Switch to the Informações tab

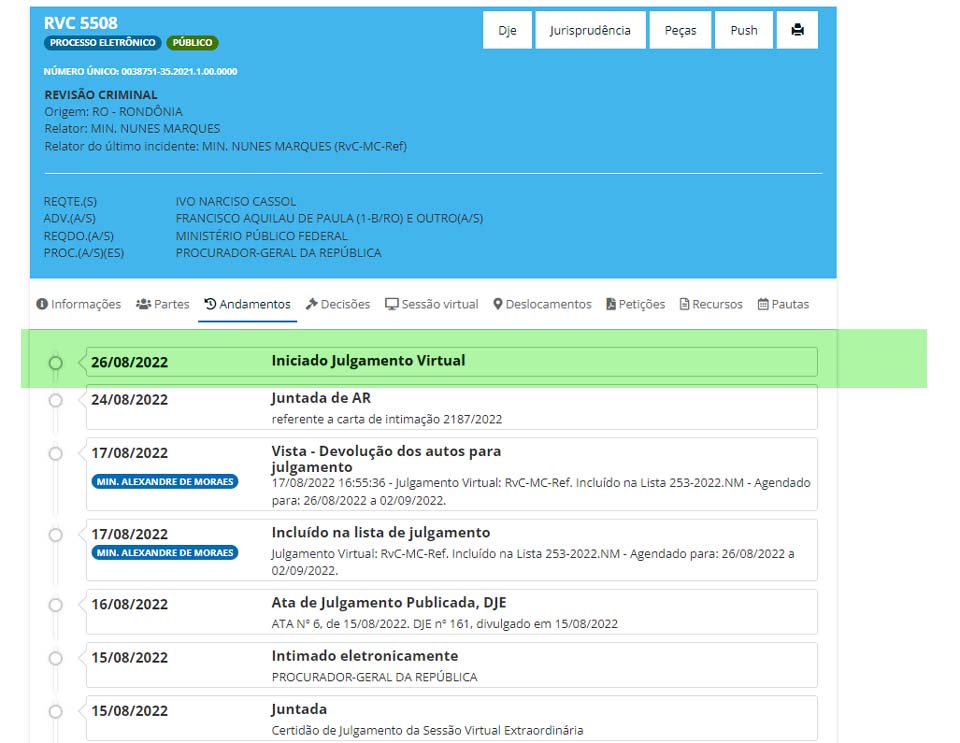click(x=79, y=304)
